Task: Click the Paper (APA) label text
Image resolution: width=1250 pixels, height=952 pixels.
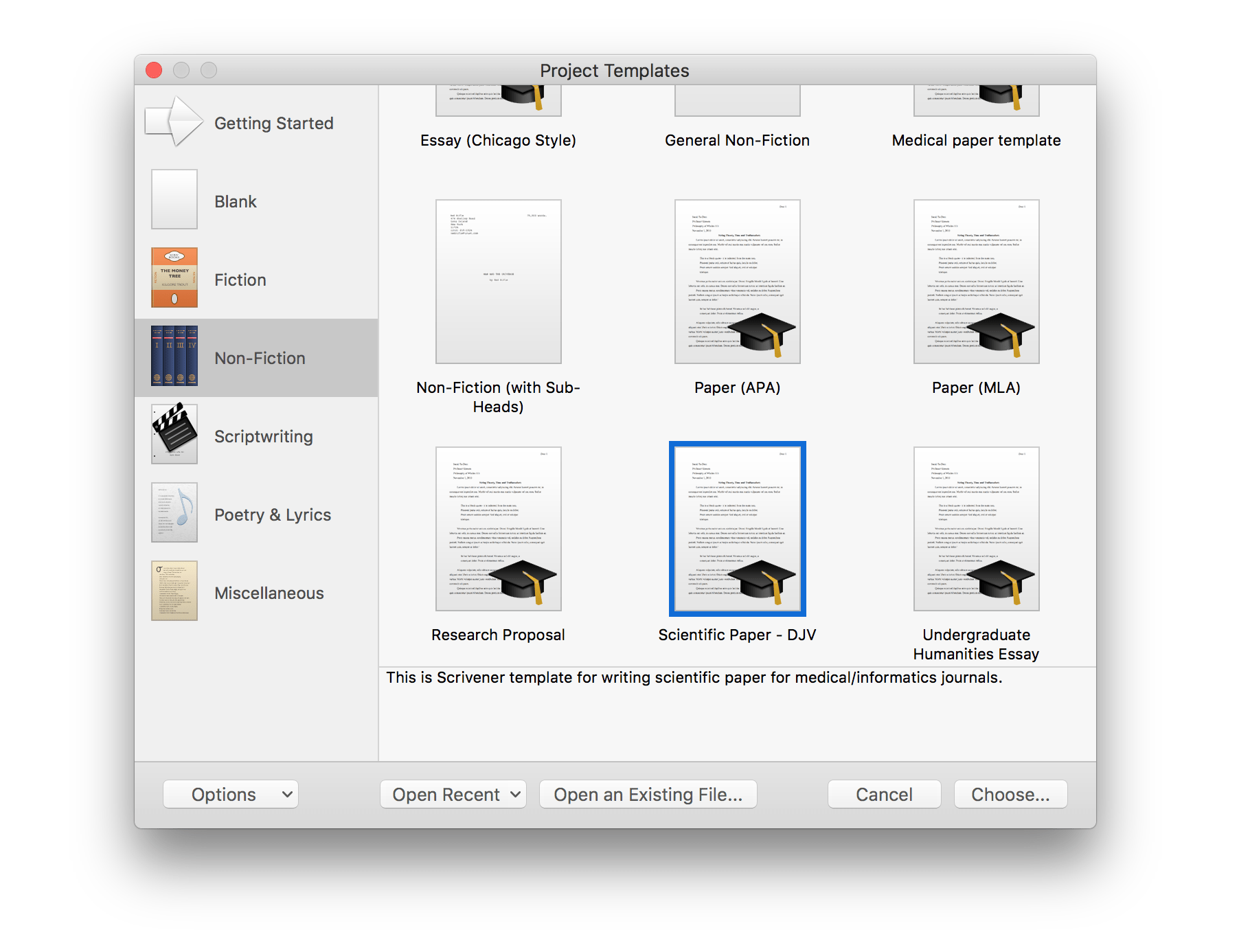Action: point(738,388)
